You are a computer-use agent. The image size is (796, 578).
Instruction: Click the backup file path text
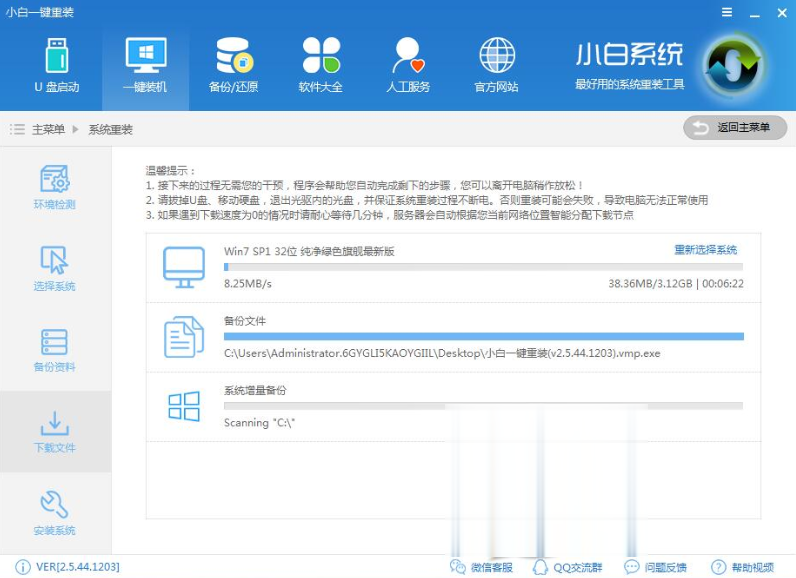click(442, 353)
